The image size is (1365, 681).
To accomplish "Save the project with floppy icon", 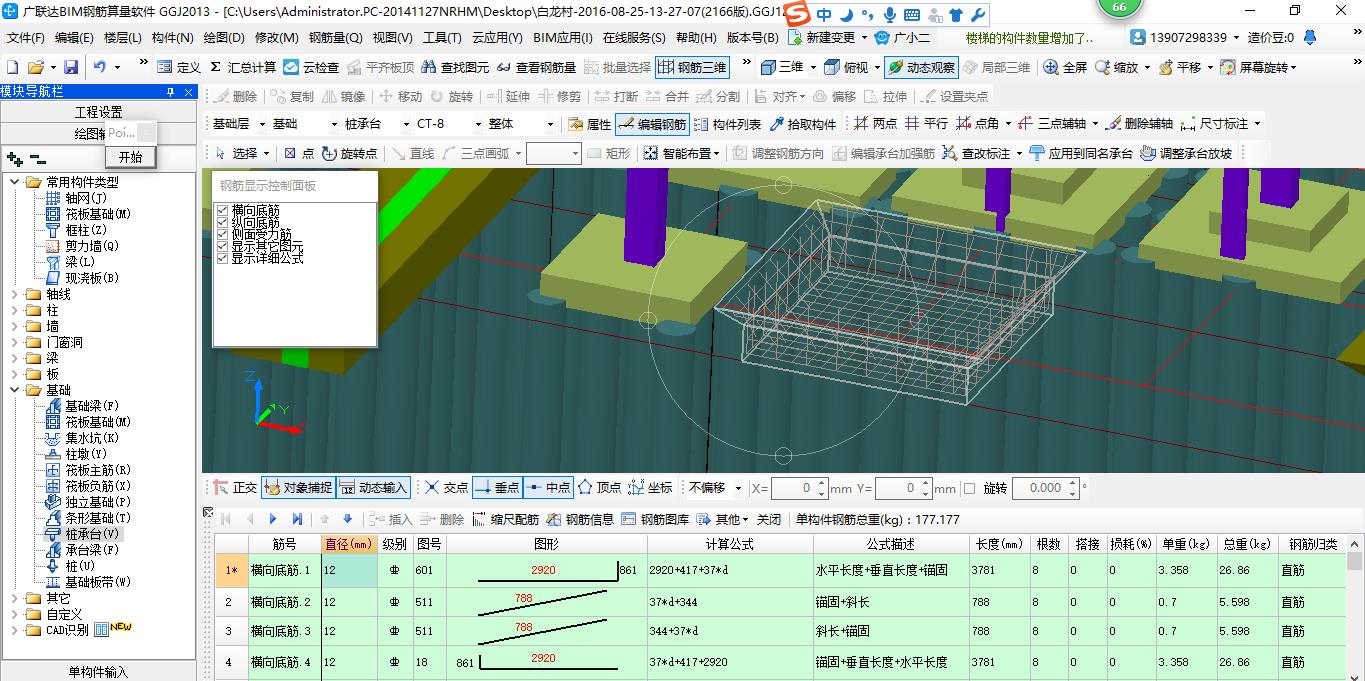I will coord(71,67).
